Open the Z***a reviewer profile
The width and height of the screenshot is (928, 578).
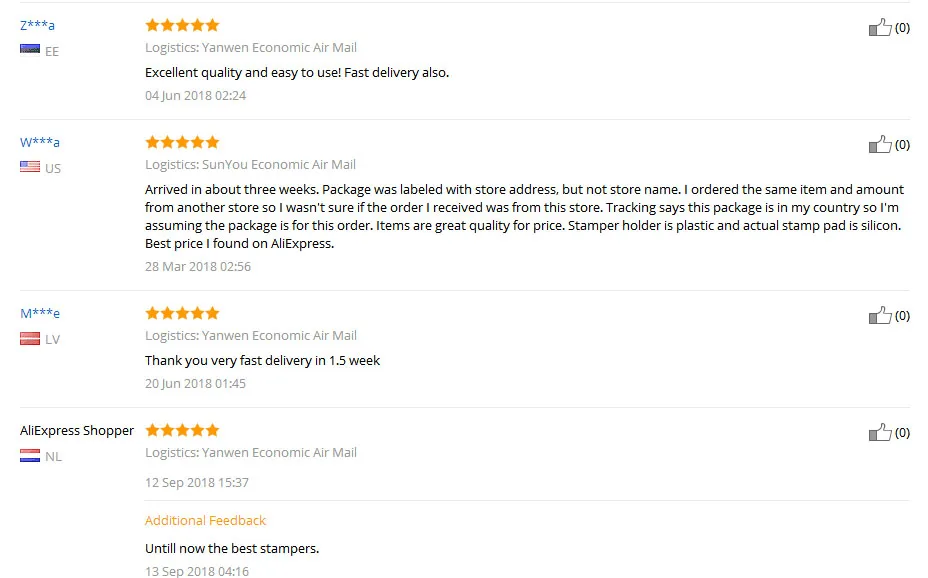37,25
